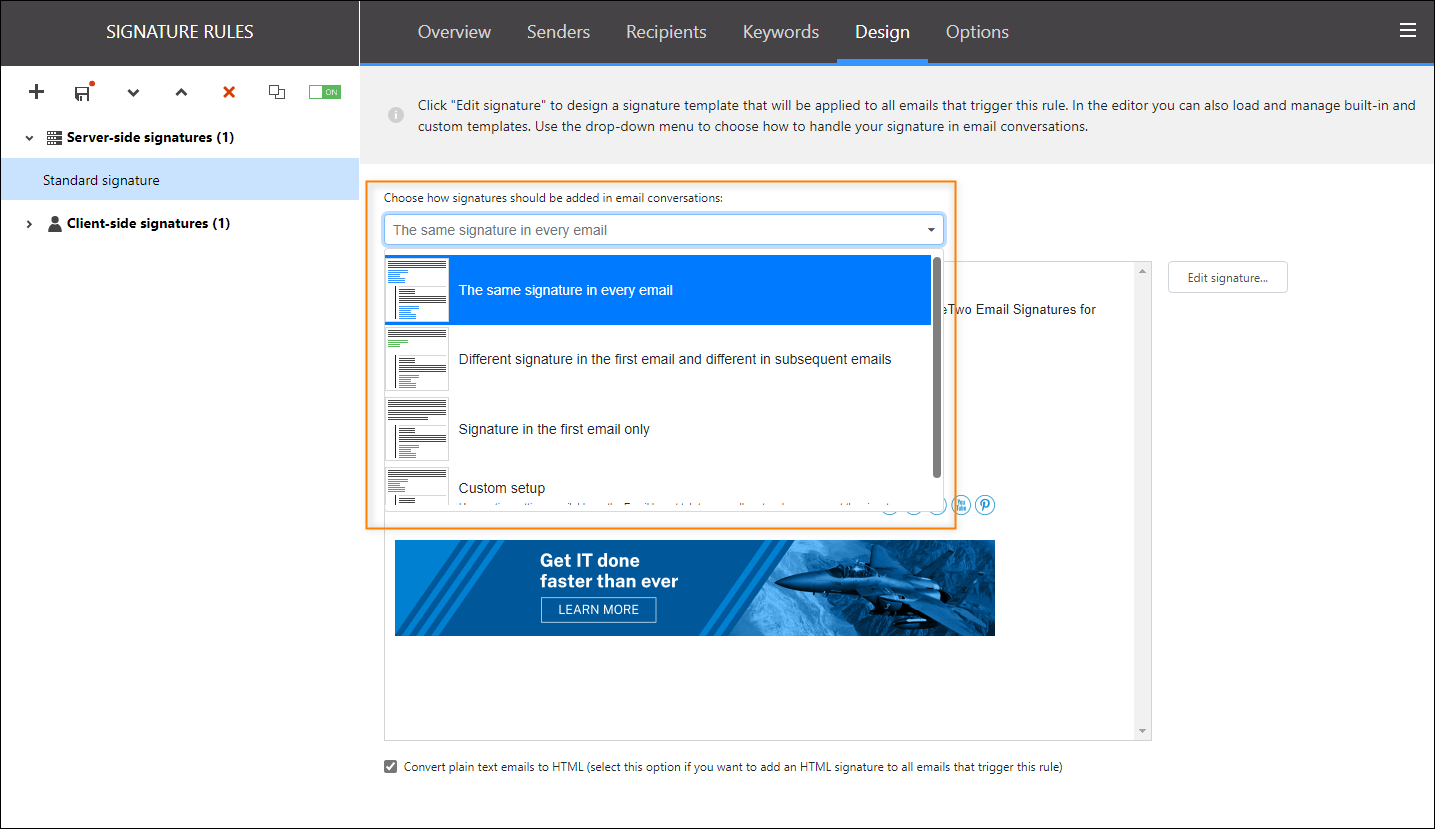The image size is (1435, 829).
Task: Click LEARN MORE in the banner ad
Action: [x=598, y=609]
